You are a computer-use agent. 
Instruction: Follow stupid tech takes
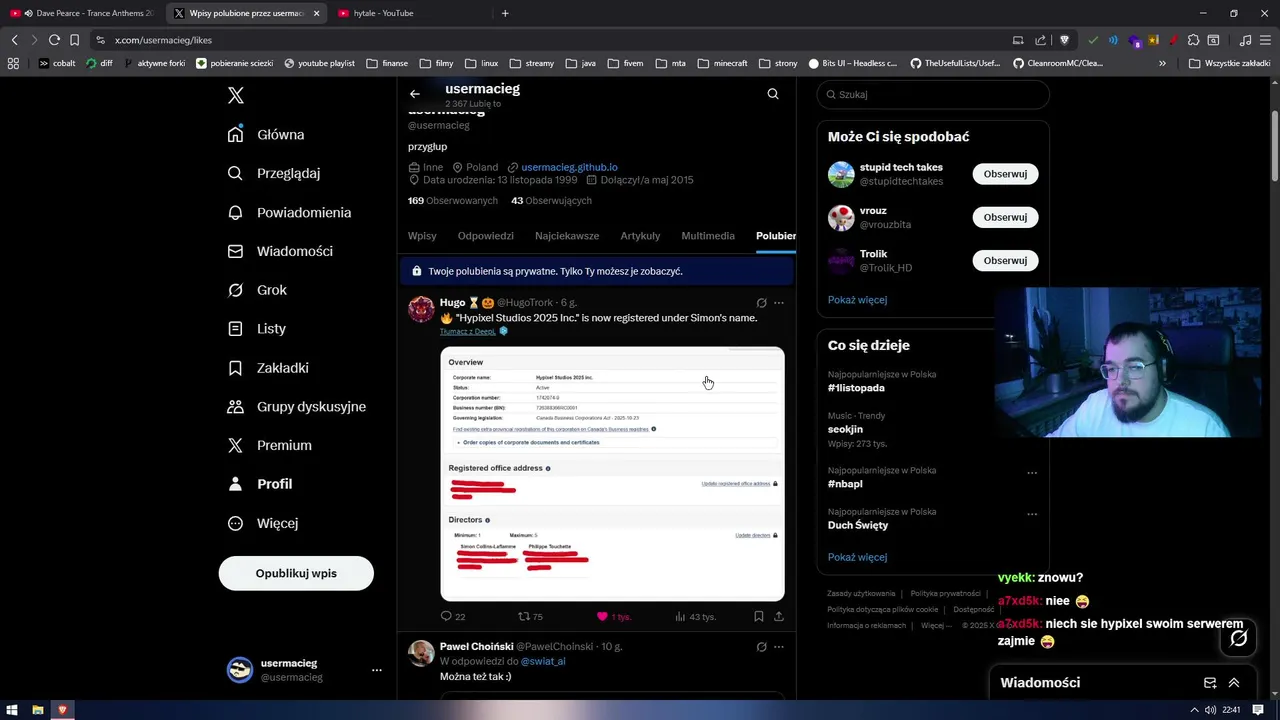click(x=1005, y=174)
